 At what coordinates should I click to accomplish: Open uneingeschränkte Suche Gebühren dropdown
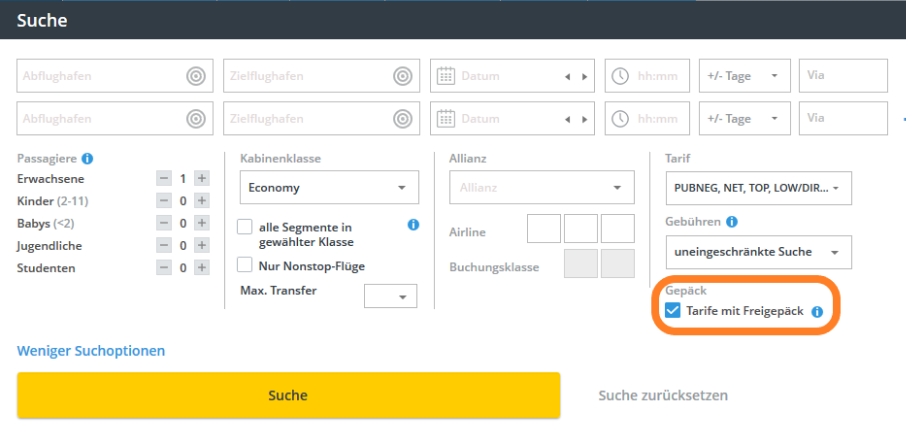(757, 252)
